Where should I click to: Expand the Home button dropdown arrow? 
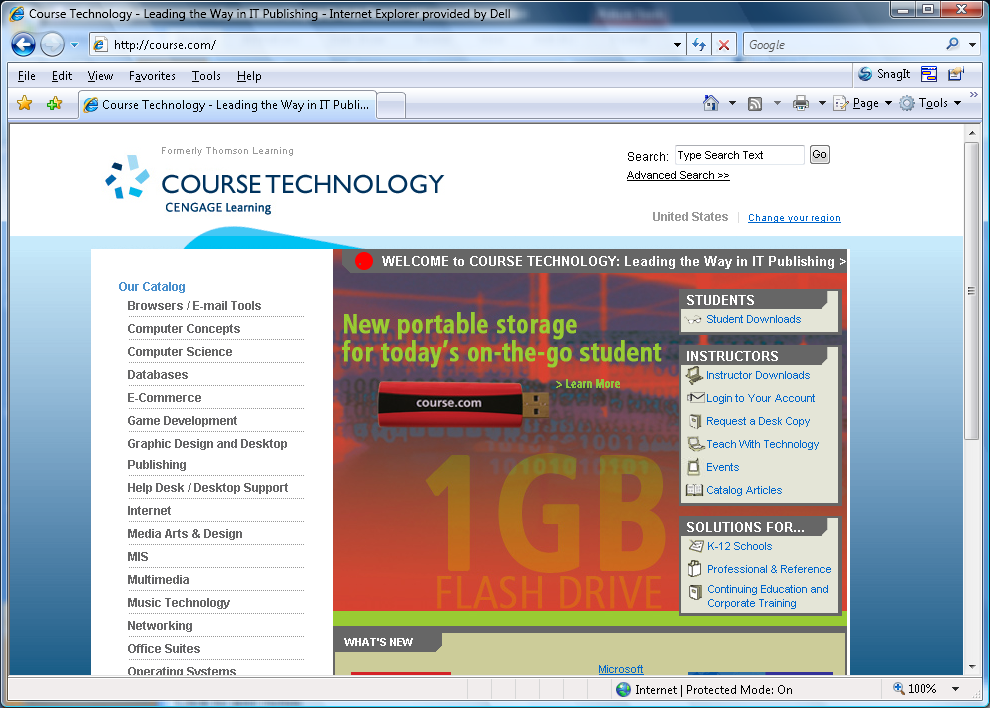point(732,103)
